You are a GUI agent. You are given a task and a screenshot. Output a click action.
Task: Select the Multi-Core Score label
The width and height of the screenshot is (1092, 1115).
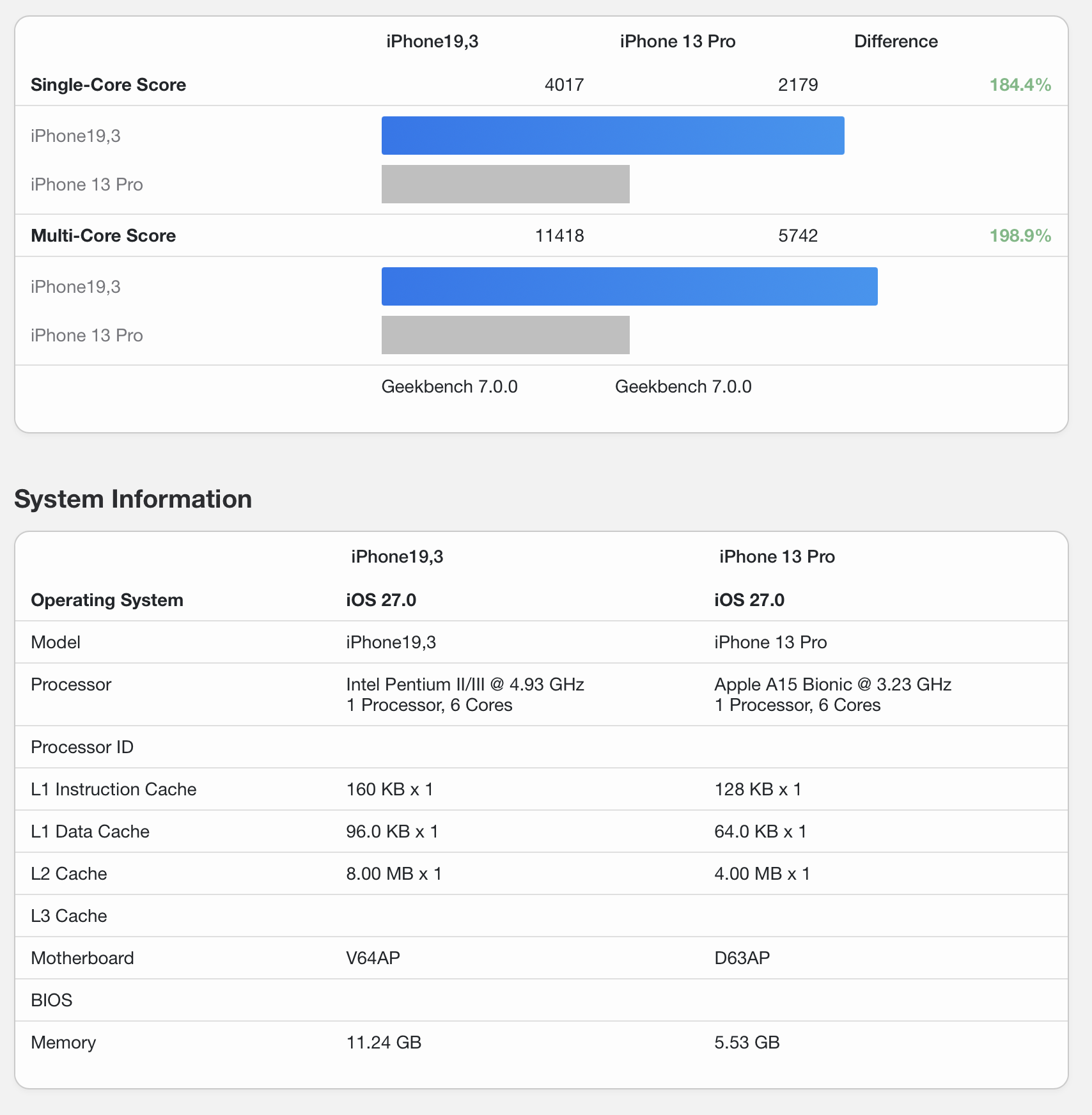coord(103,236)
